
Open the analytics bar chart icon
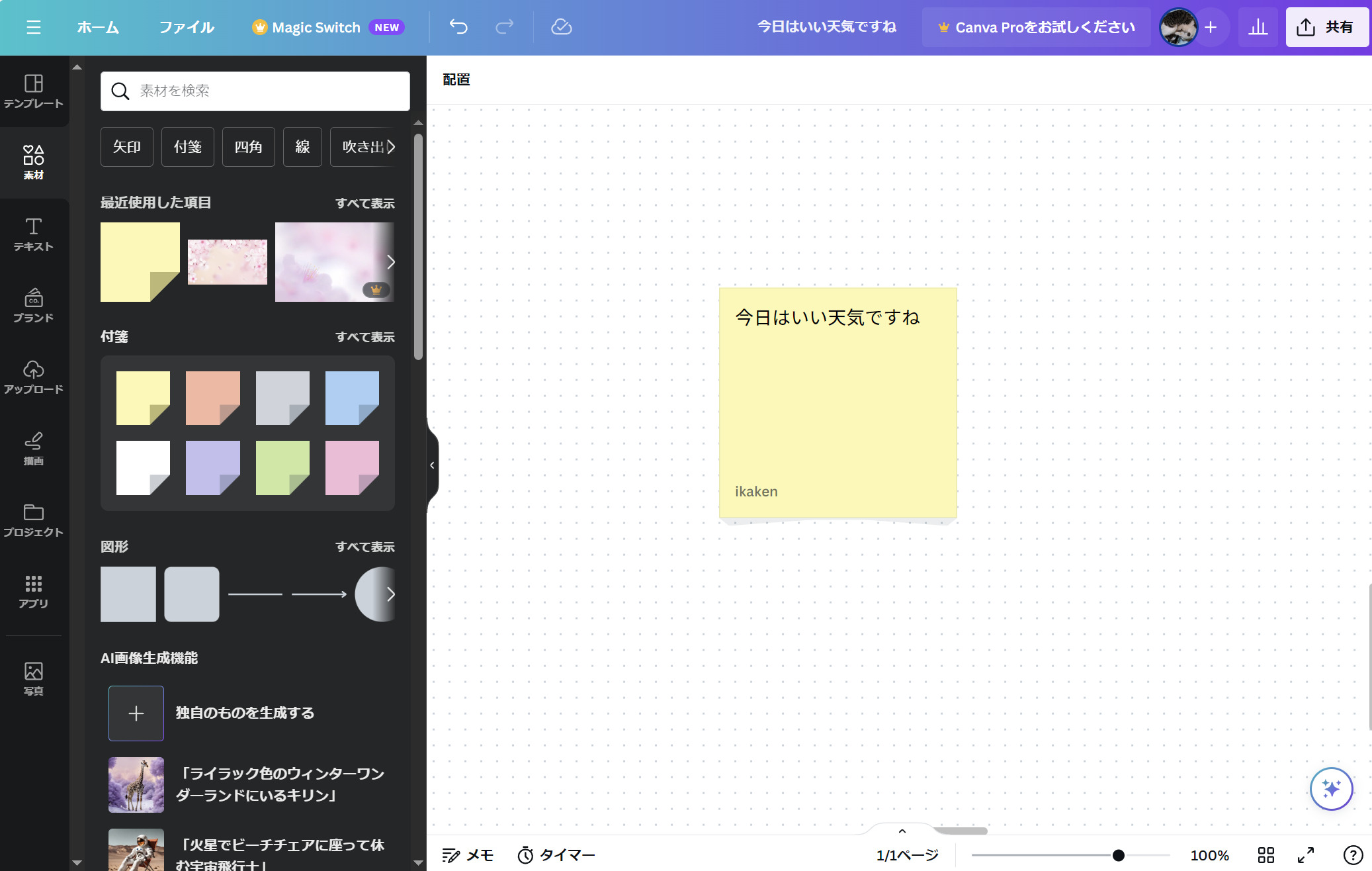tap(1258, 27)
